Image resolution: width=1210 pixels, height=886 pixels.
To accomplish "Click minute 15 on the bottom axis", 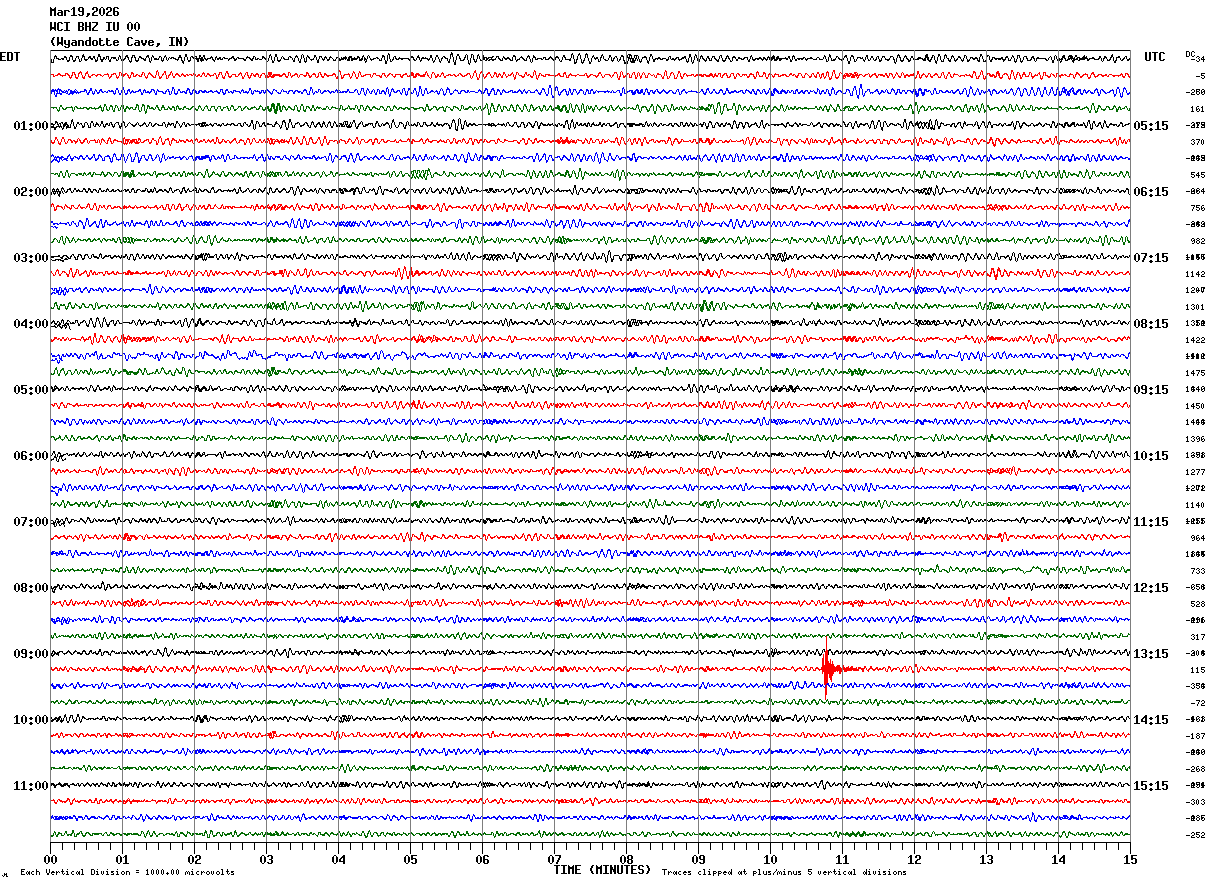I will pos(1129,859).
